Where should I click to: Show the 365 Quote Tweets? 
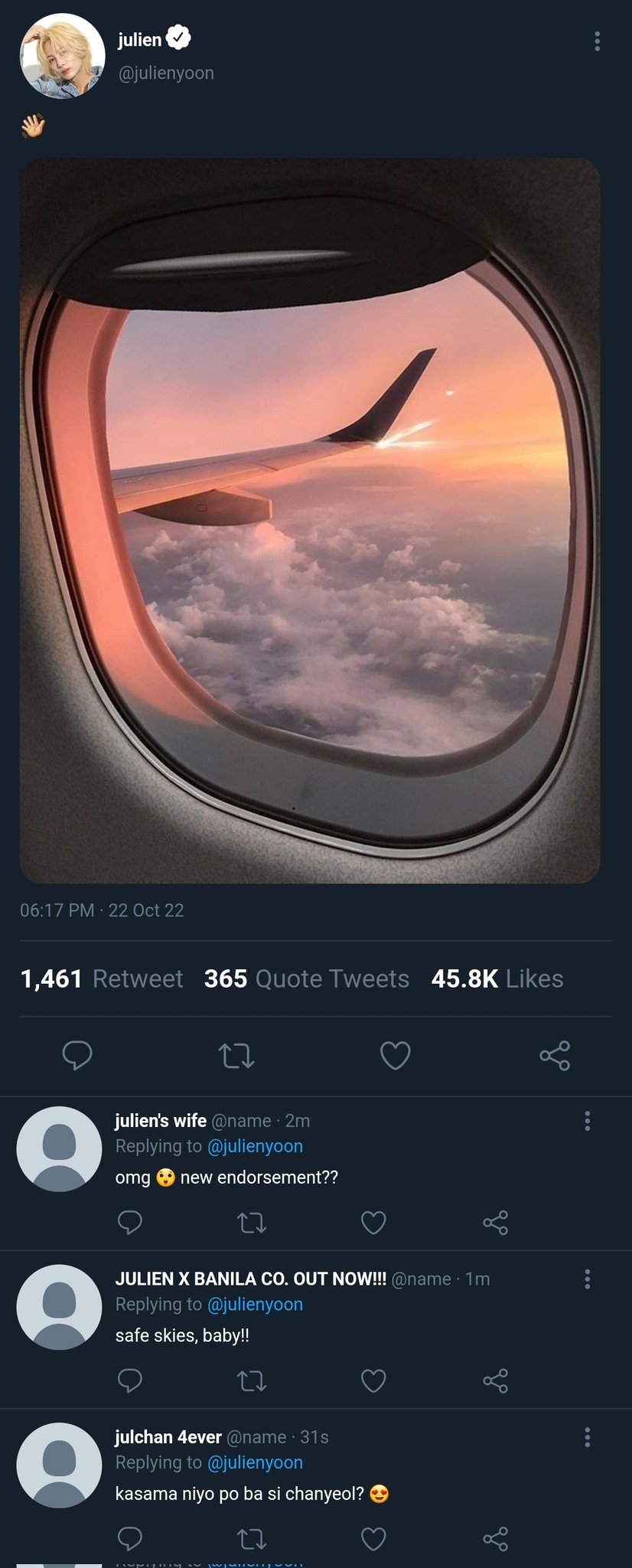point(307,978)
